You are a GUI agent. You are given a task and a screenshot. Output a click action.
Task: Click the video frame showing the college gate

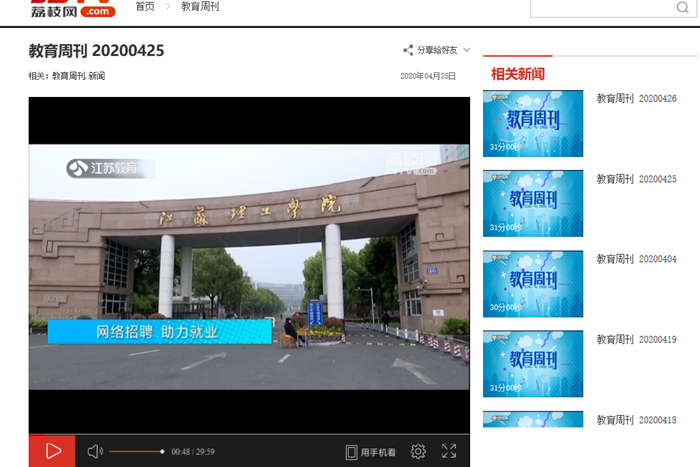point(248,265)
